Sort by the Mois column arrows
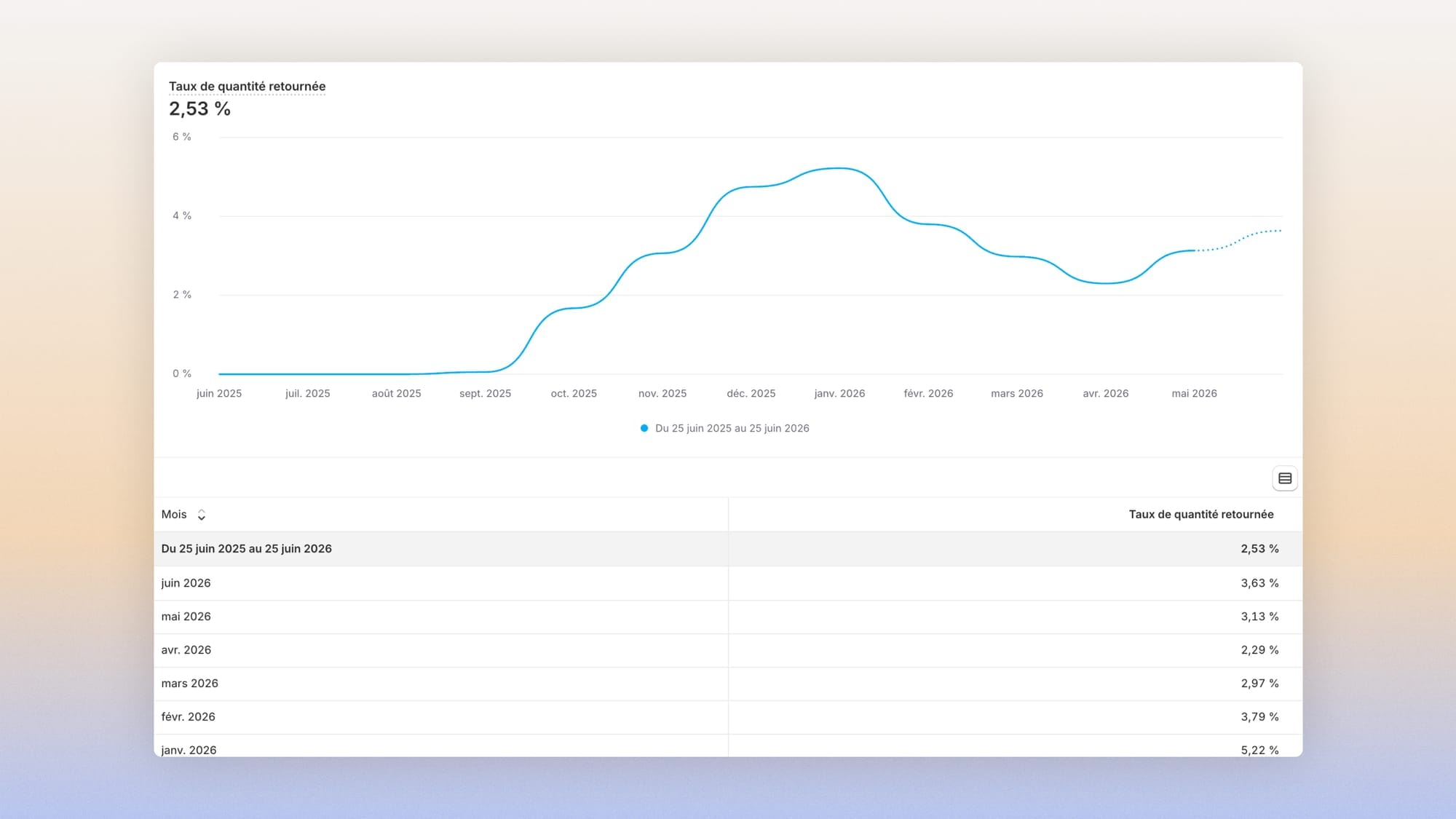This screenshot has height=819, width=1456. 202,515
